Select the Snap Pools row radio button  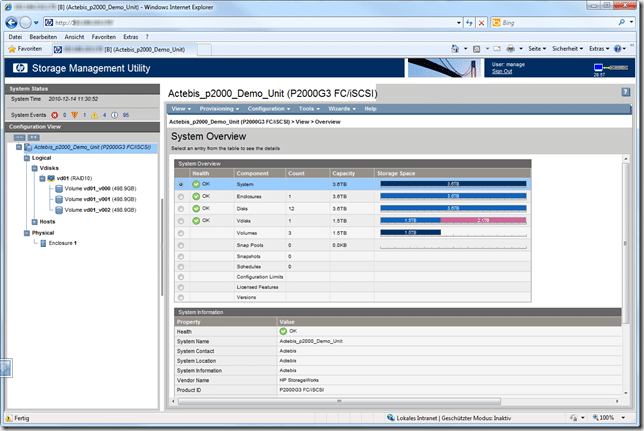[x=181, y=245]
